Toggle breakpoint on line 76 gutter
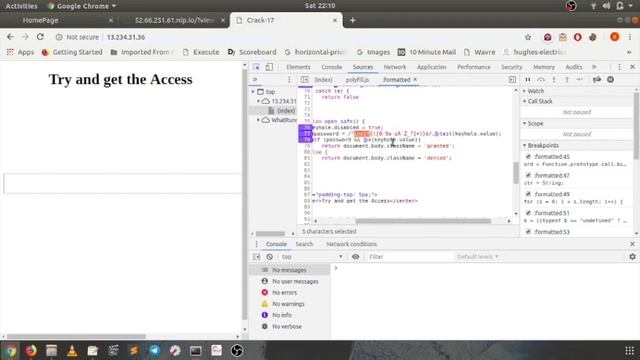The height and width of the screenshot is (360, 640). [305, 127]
